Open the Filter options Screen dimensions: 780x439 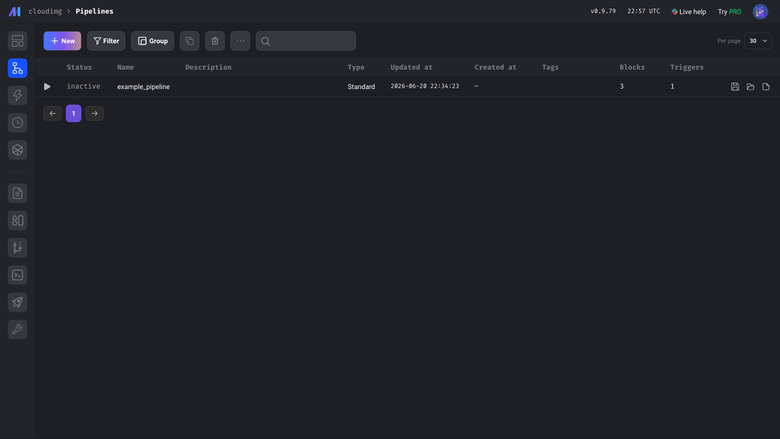point(106,41)
